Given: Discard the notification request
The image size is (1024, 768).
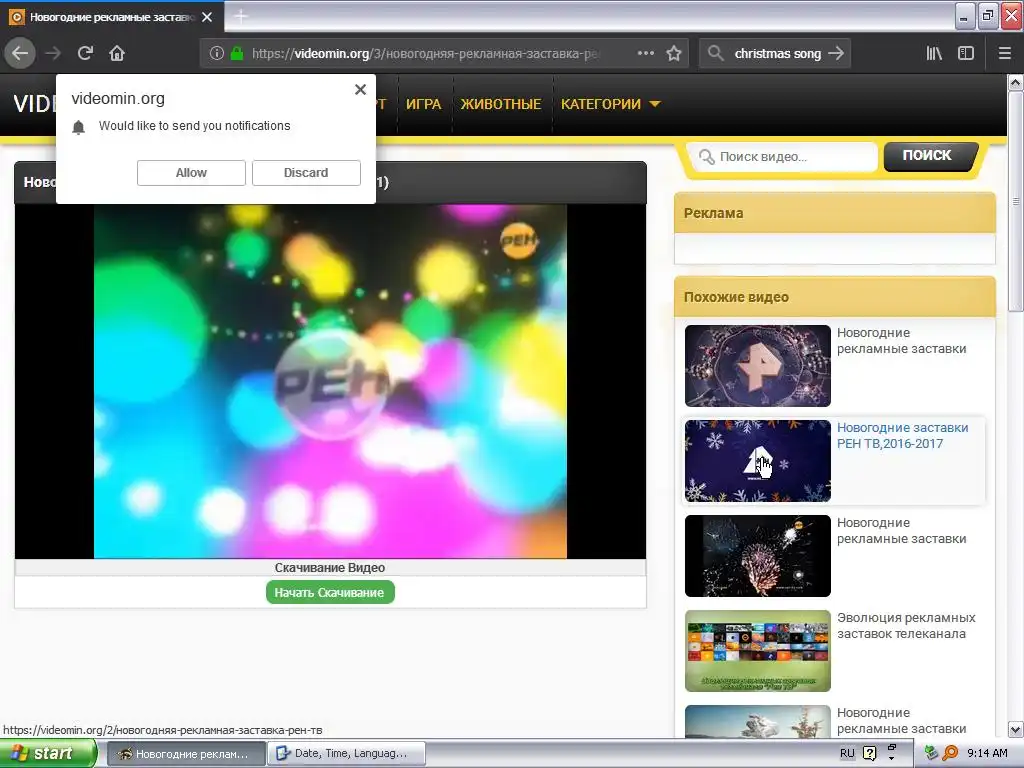Looking at the screenshot, I should tap(306, 173).
